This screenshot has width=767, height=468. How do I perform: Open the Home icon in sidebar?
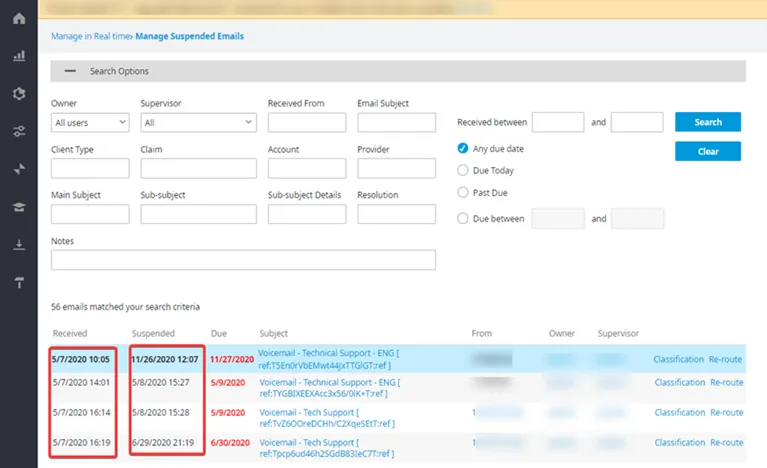[x=19, y=19]
